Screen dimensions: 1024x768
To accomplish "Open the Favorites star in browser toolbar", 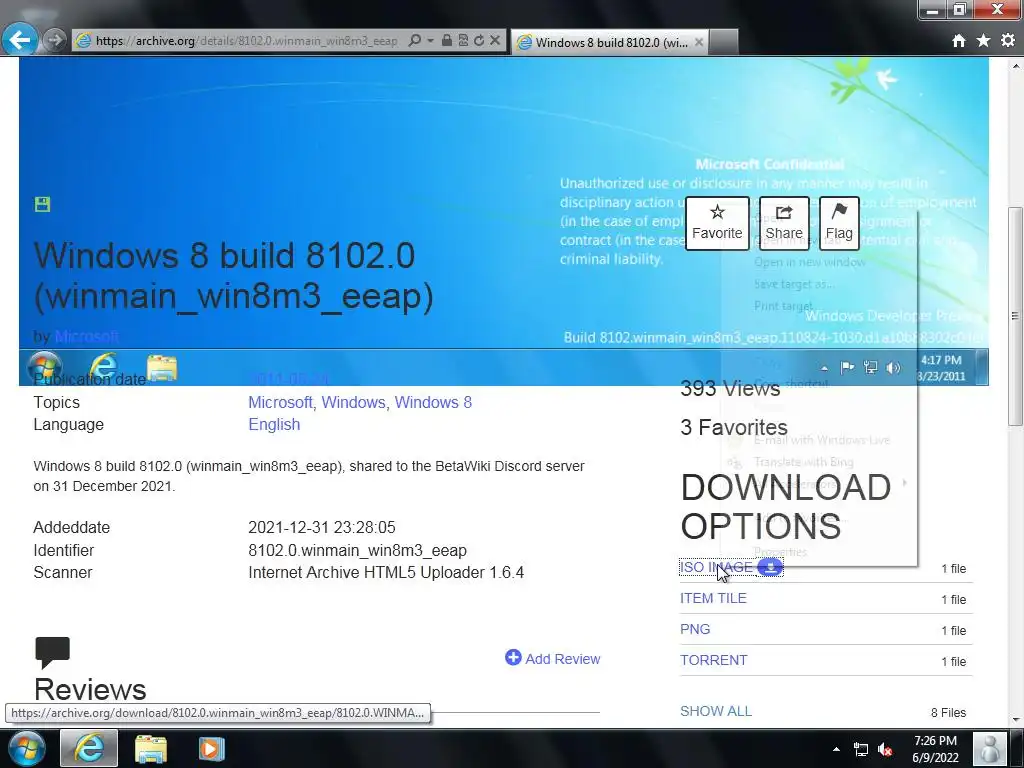I will click(983, 40).
